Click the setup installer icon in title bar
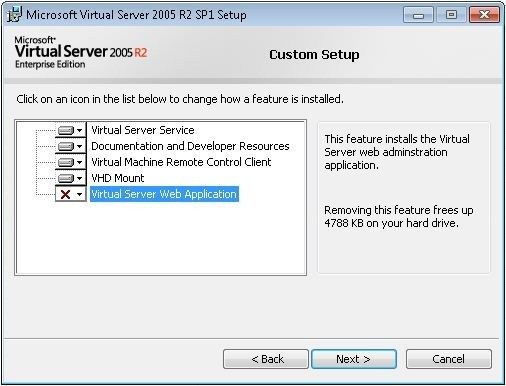506x386 pixels. (14, 15)
